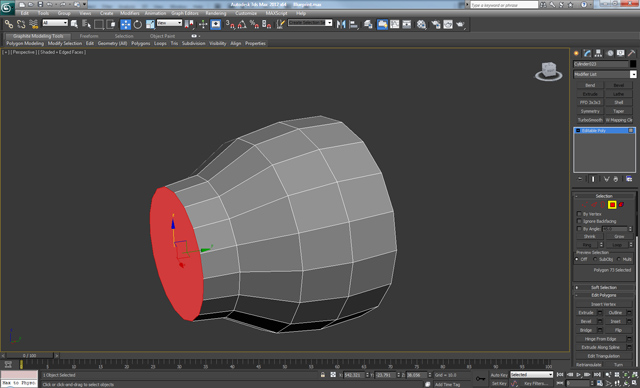Switch to the Hierarchy command panel tab
Image resolution: width=640 pixels, height=388 pixels.
click(598, 53)
